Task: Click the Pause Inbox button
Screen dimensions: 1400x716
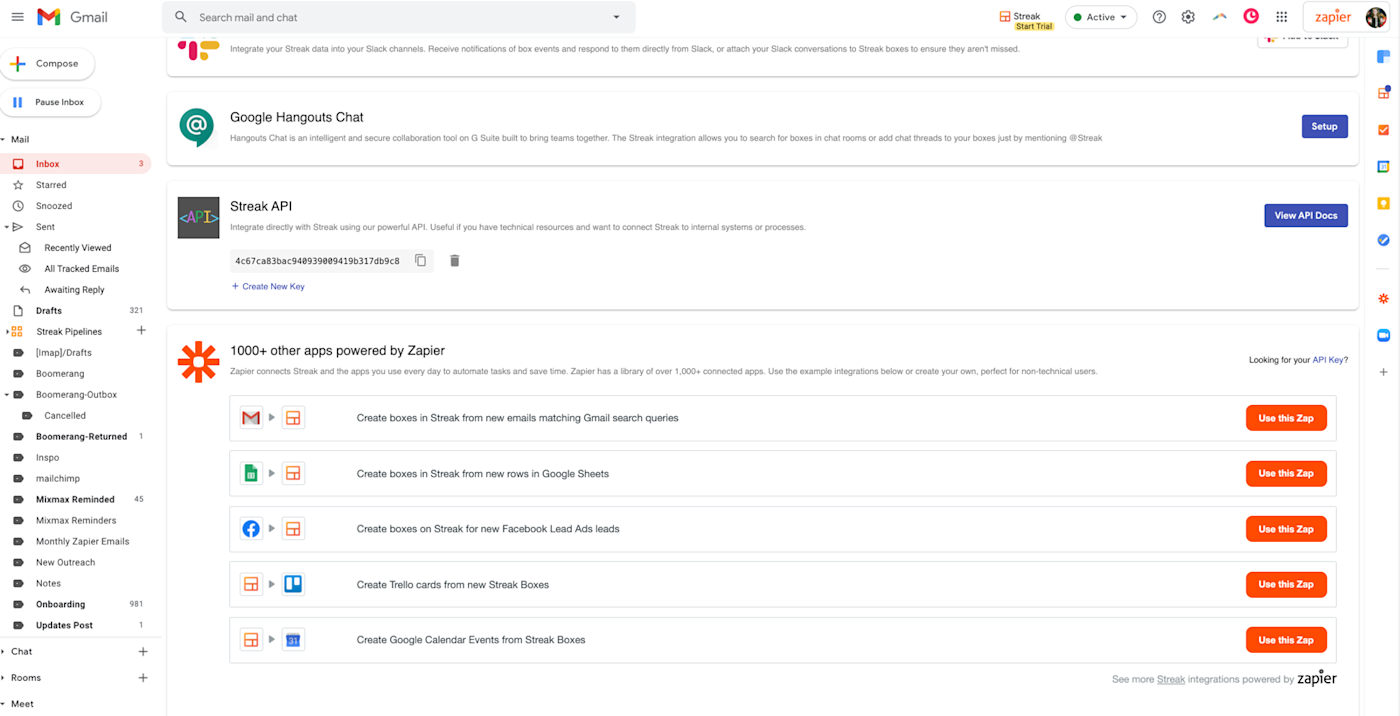Action: click(50, 102)
